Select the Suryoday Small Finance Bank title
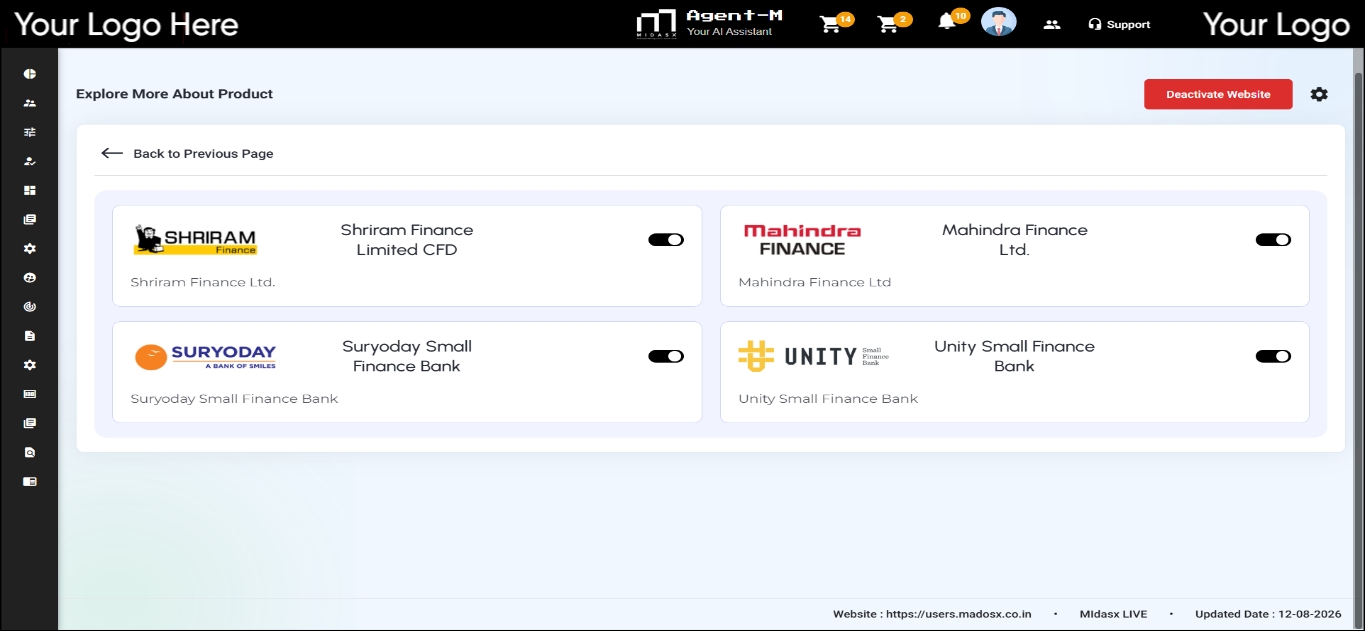This screenshot has height=631, width=1365. point(407,356)
